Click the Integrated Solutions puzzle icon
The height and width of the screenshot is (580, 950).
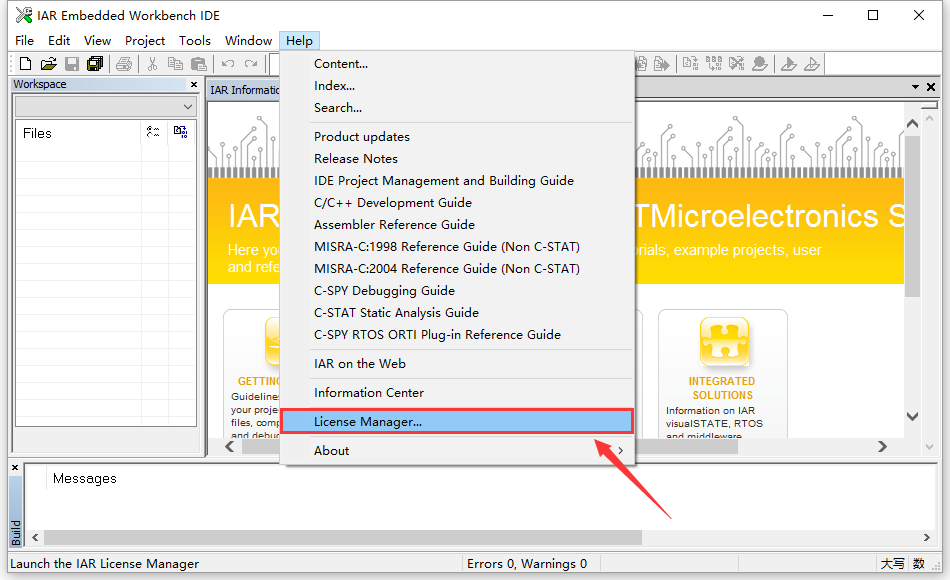coord(724,341)
